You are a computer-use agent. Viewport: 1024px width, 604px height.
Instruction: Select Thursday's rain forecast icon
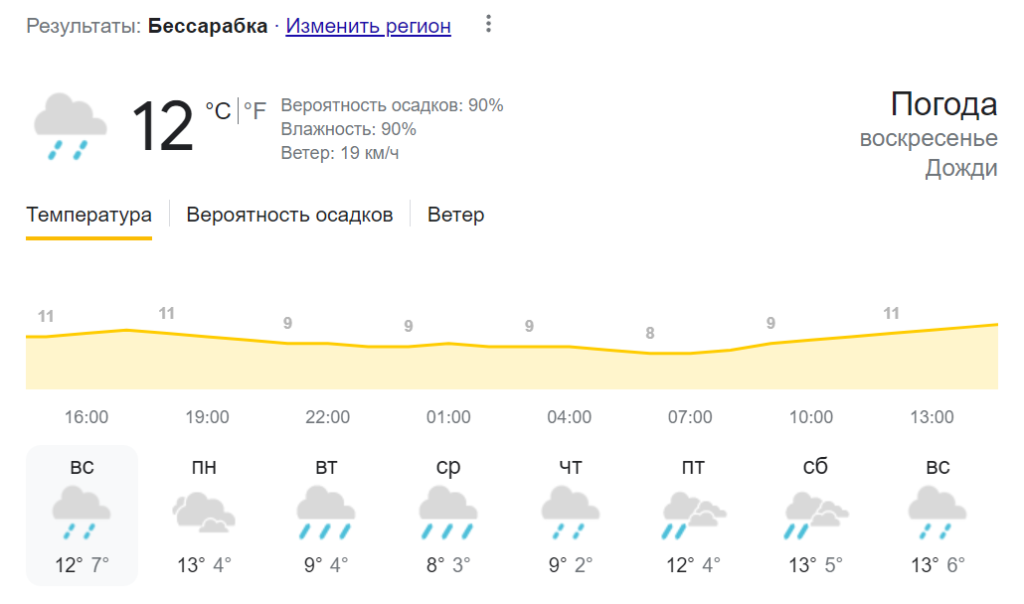tap(570, 512)
